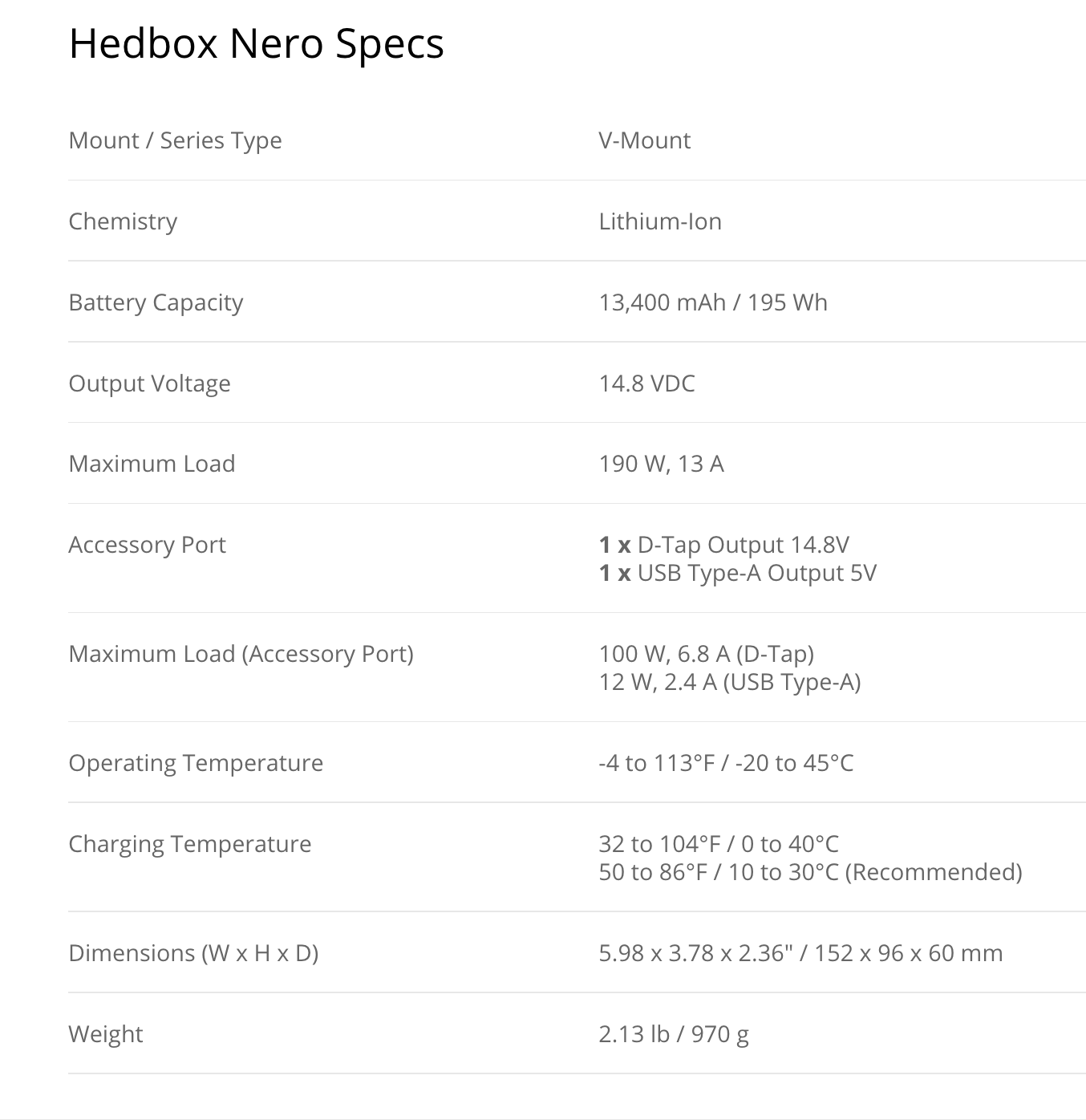The height and width of the screenshot is (1120, 1086).
Task: Click the Chemistry row label
Action: click(x=123, y=221)
